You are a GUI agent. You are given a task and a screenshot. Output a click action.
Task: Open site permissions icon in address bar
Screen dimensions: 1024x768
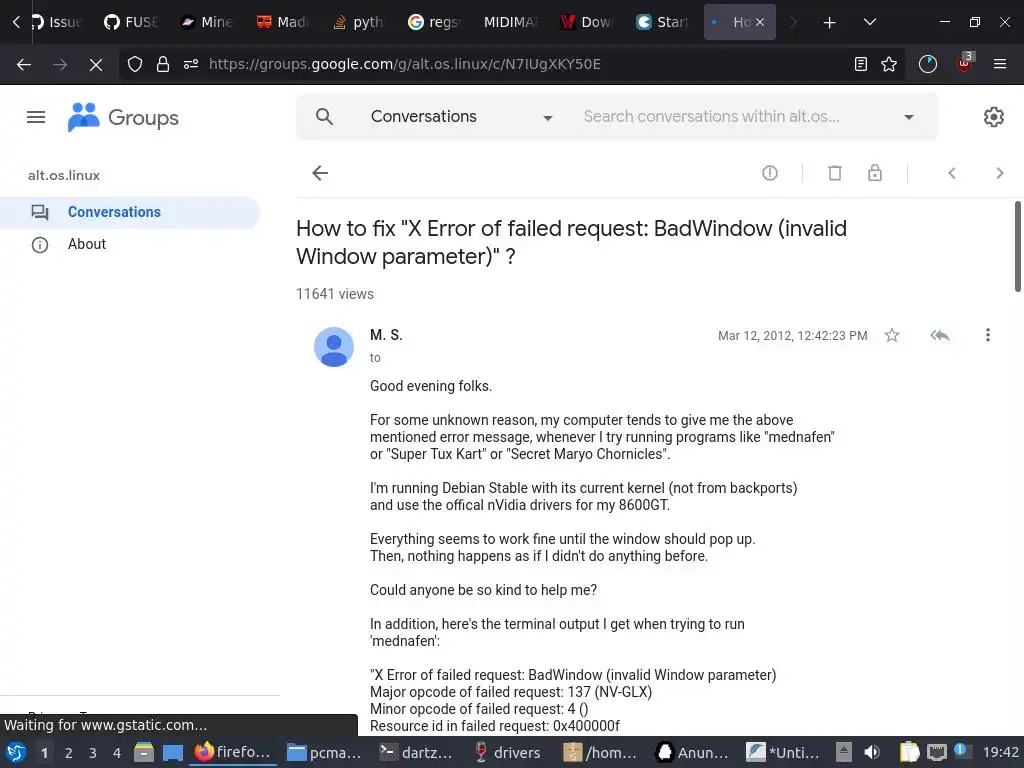191,64
